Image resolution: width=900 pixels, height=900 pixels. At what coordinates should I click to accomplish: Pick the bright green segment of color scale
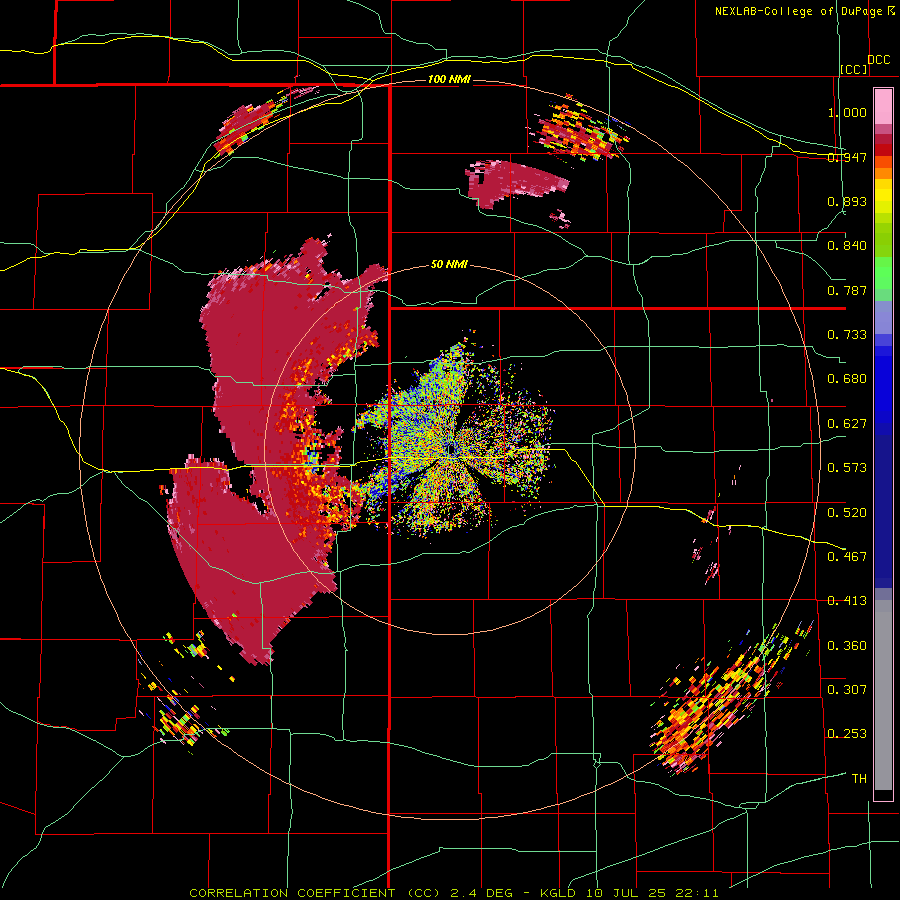pos(883,273)
